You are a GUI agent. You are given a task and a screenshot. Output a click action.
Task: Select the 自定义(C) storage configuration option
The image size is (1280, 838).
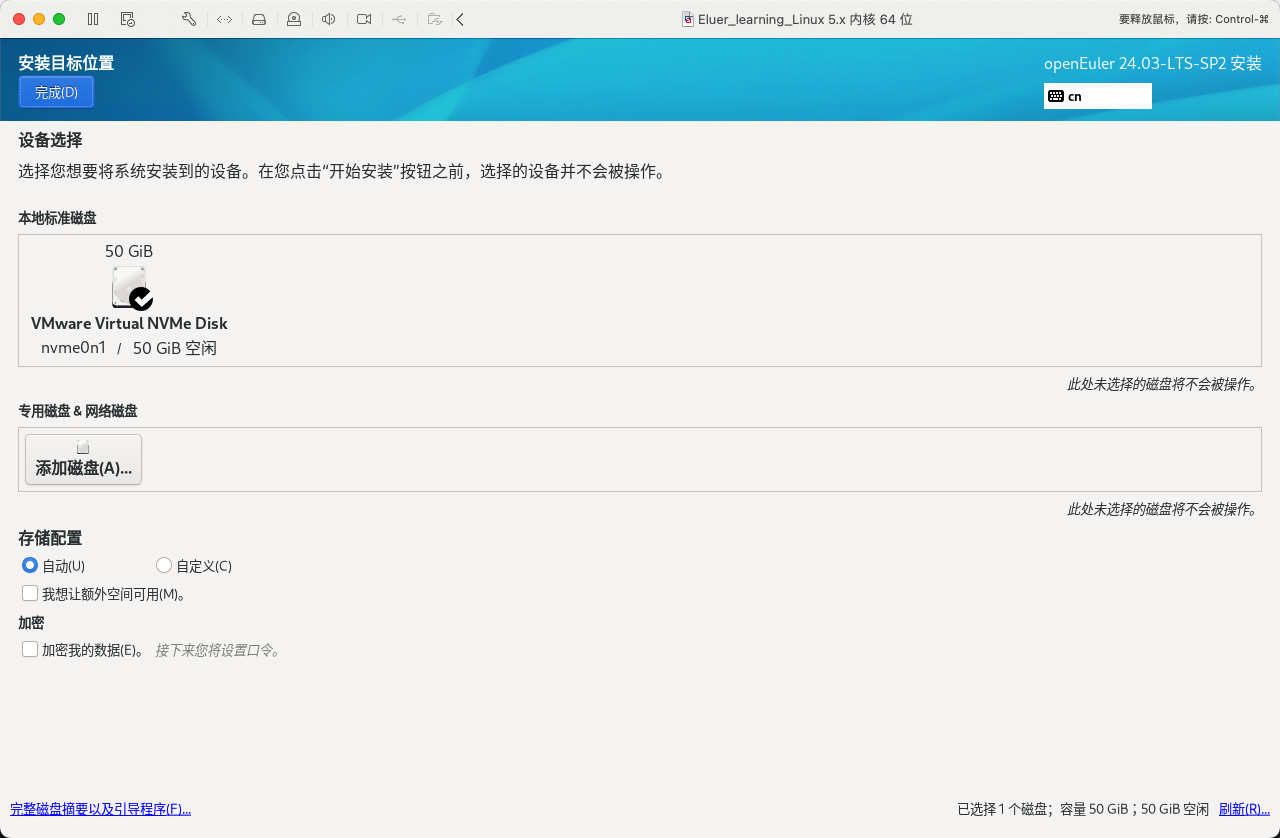coord(163,565)
